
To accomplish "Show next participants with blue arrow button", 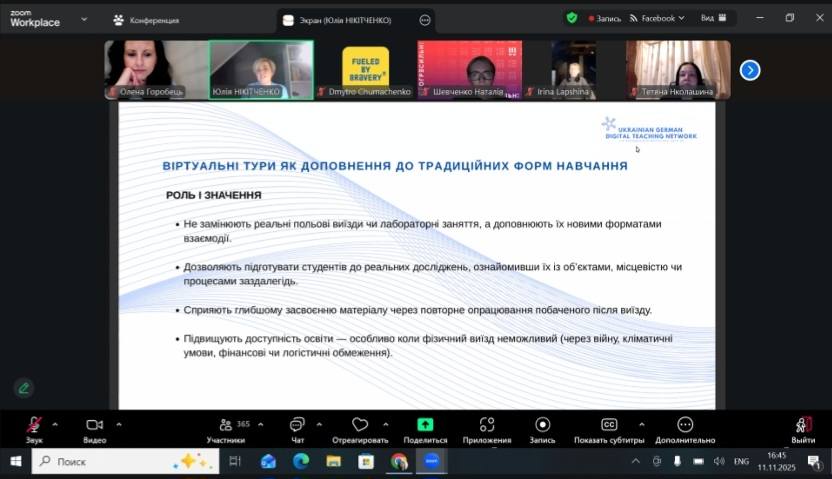I will 750,70.
